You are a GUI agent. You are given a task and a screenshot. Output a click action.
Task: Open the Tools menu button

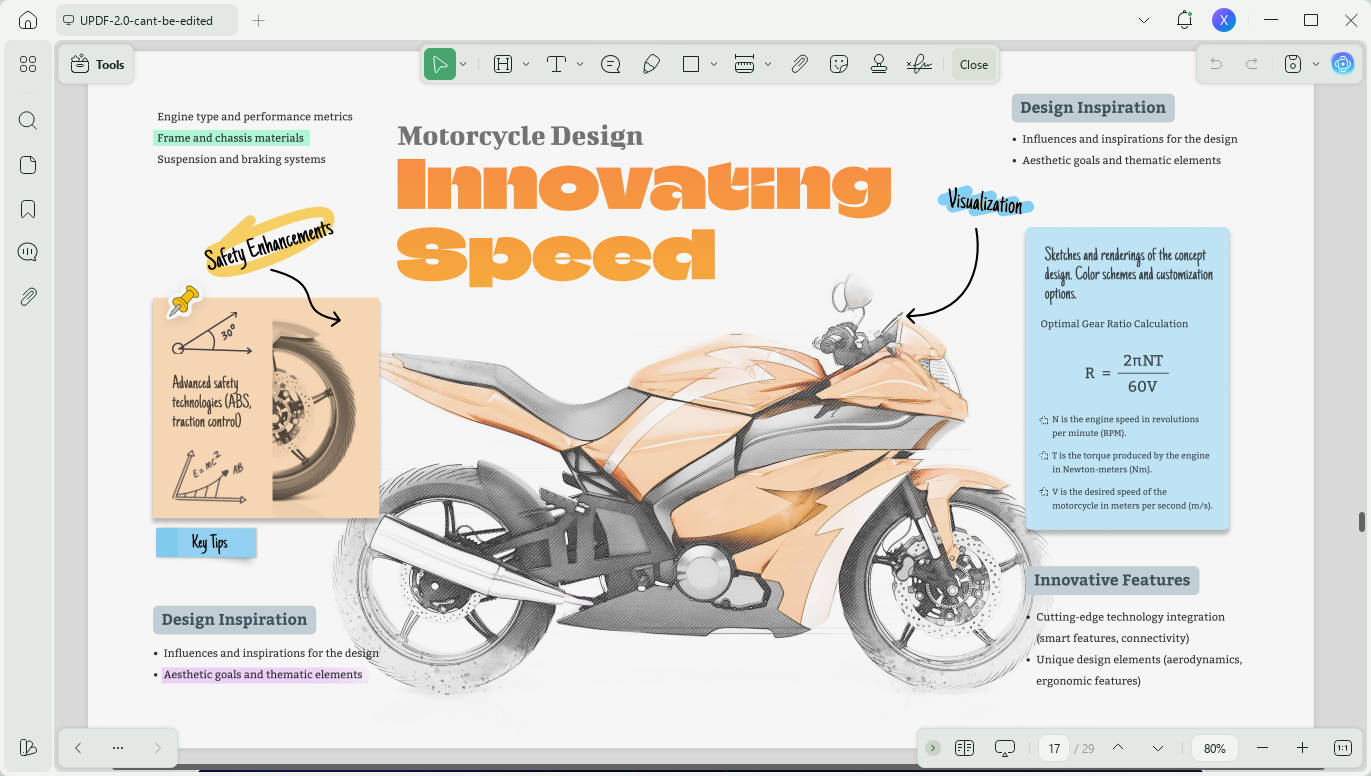(97, 64)
